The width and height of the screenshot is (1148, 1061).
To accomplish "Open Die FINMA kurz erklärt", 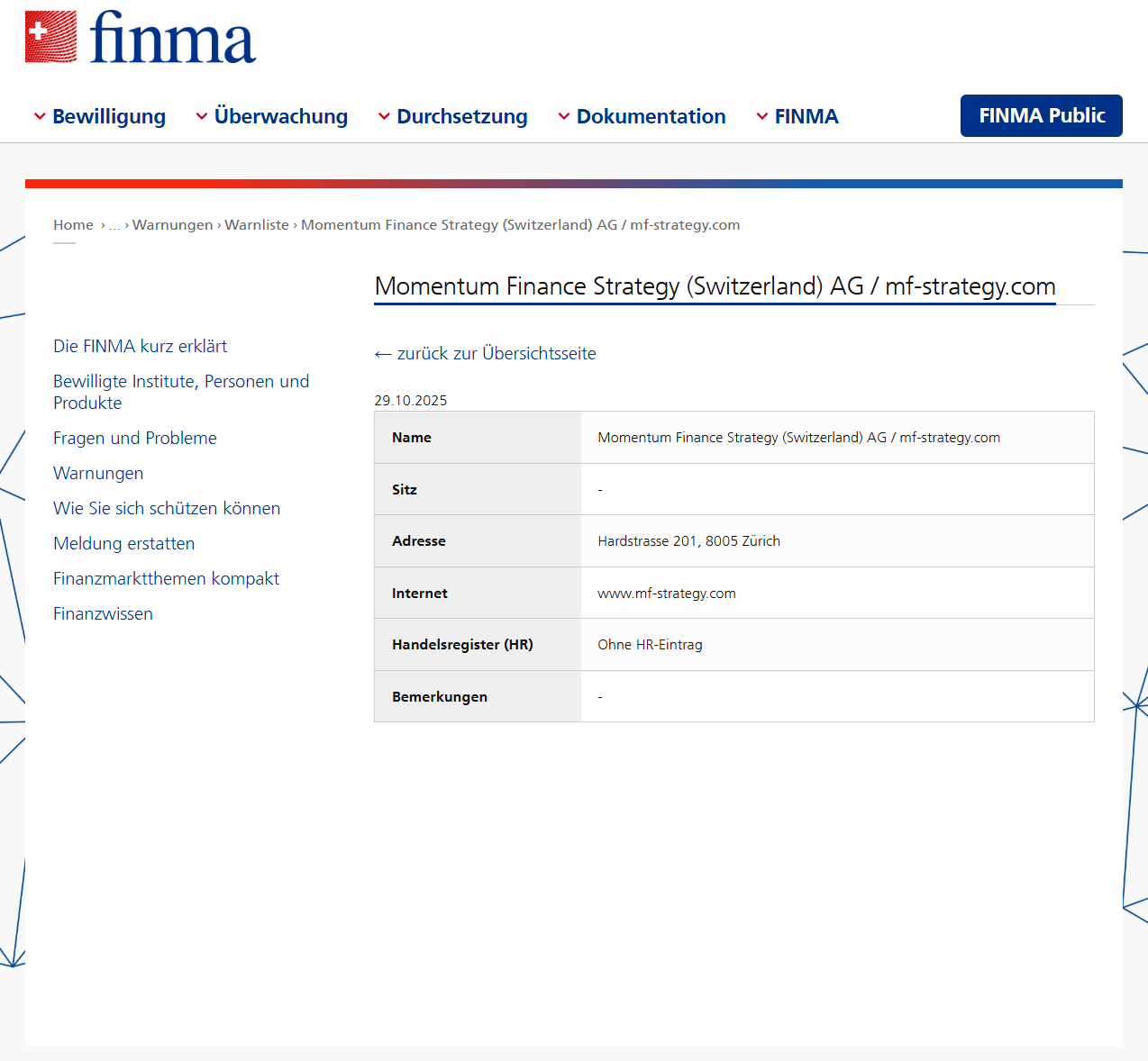I will coord(140,346).
